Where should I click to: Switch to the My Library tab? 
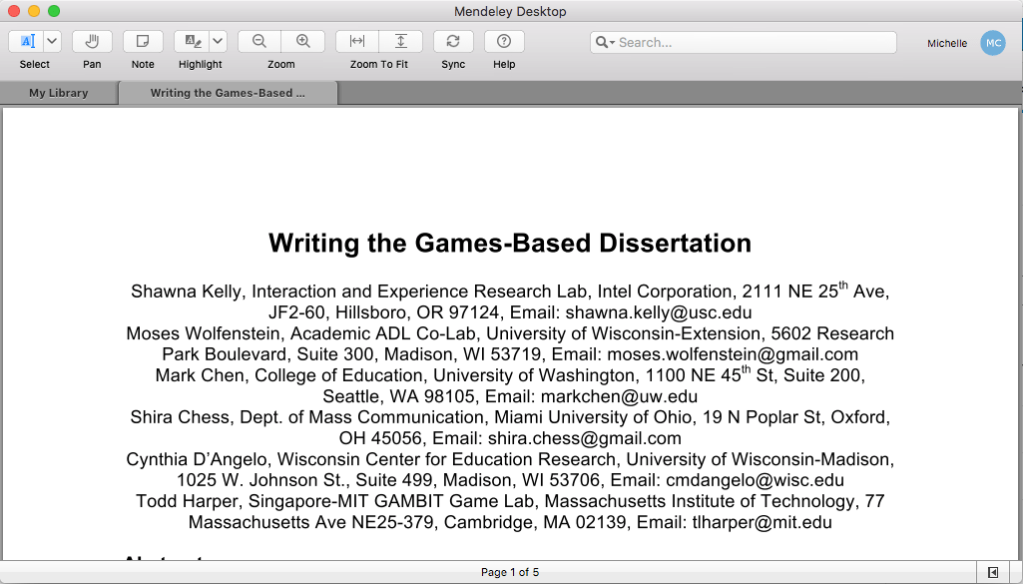(x=58, y=93)
